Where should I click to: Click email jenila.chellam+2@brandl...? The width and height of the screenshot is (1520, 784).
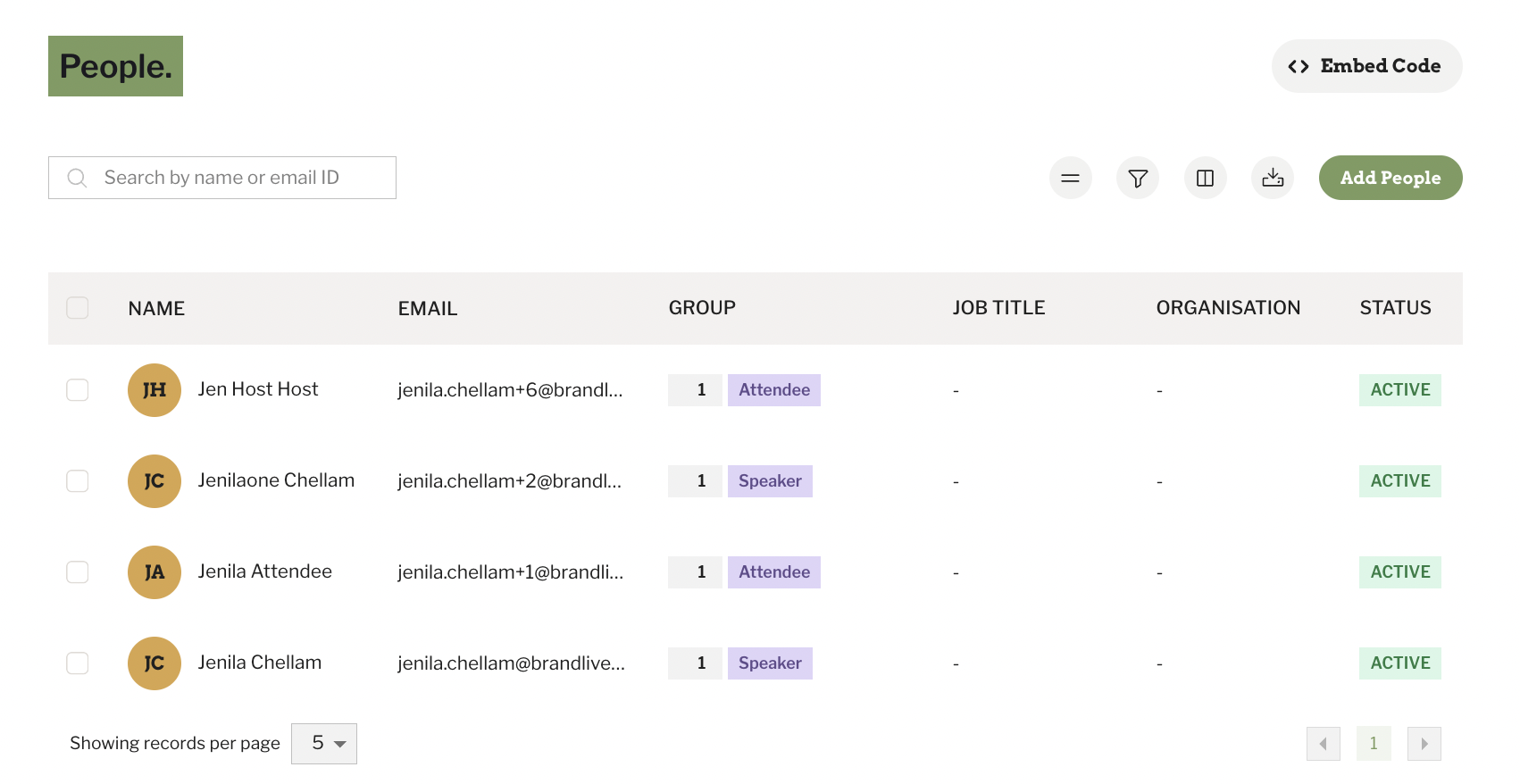point(509,481)
